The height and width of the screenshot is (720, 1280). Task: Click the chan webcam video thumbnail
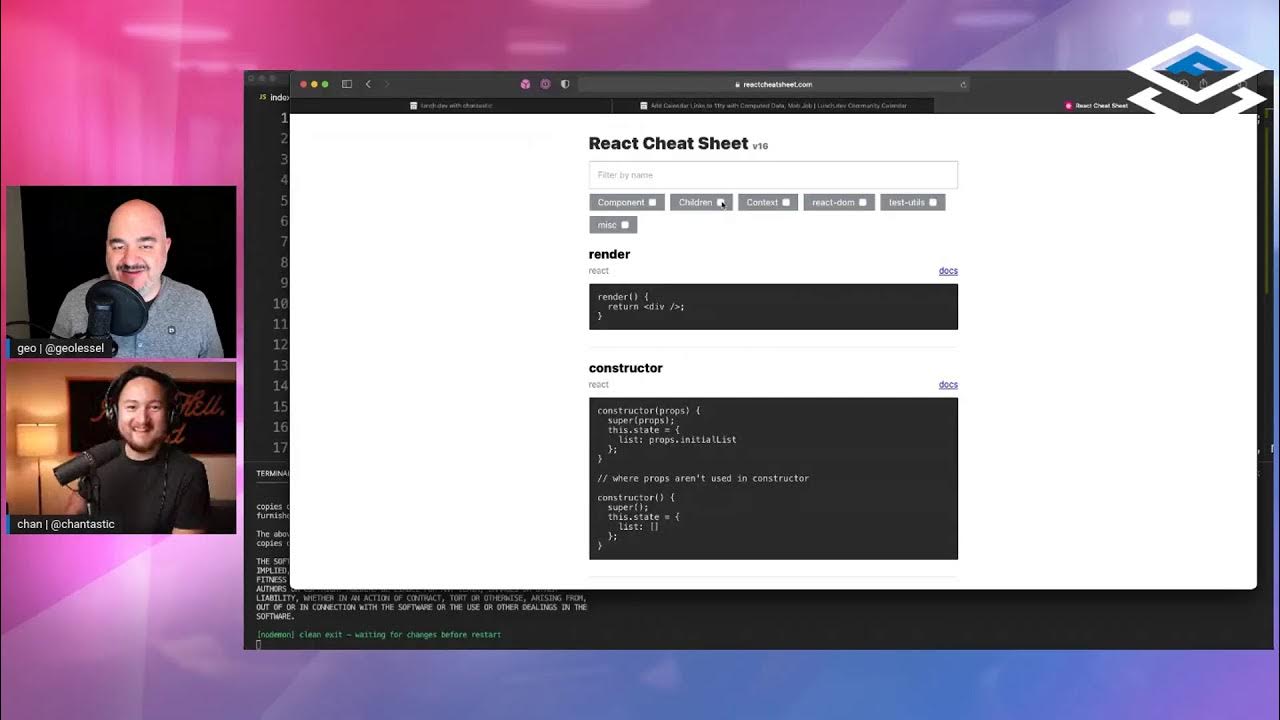pos(122,447)
